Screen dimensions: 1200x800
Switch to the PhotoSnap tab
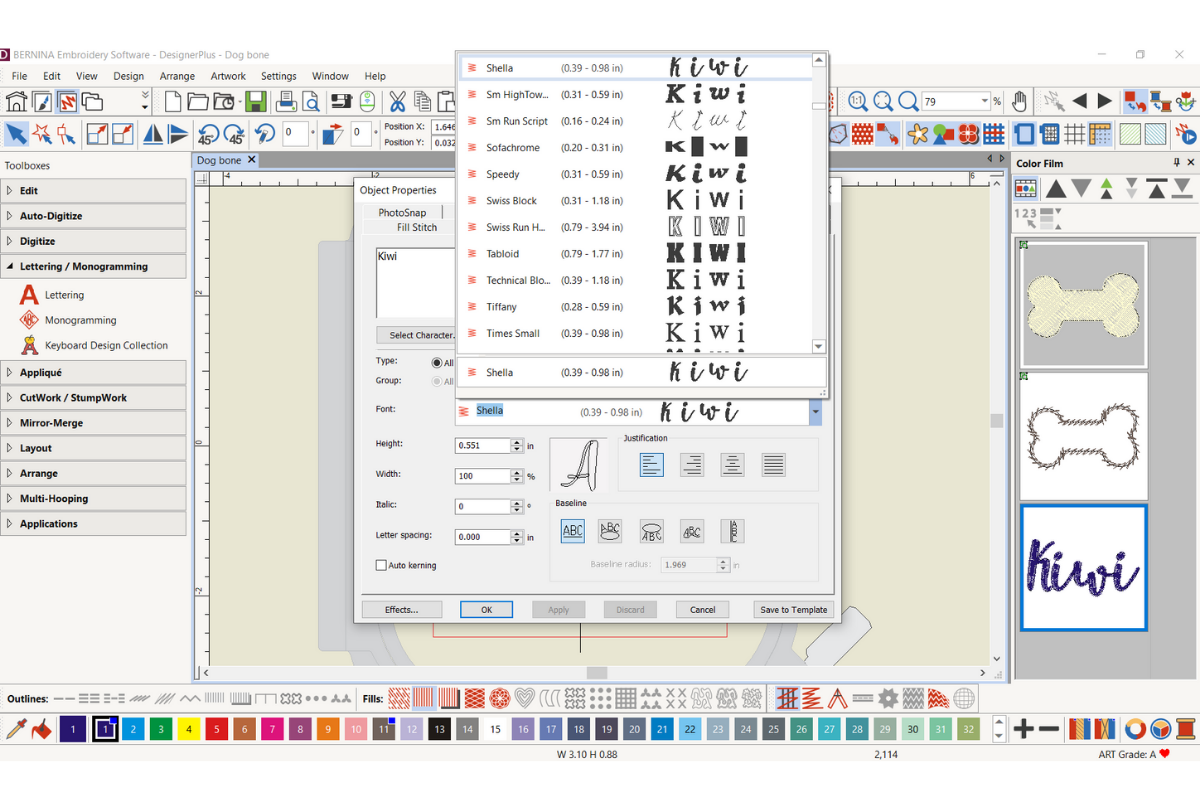click(402, 213)
